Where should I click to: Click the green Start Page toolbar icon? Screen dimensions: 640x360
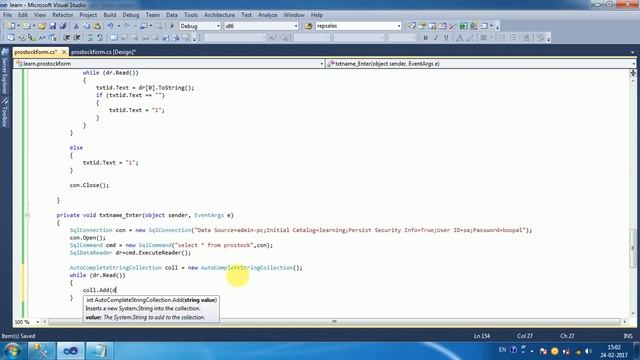click(463, 26)
